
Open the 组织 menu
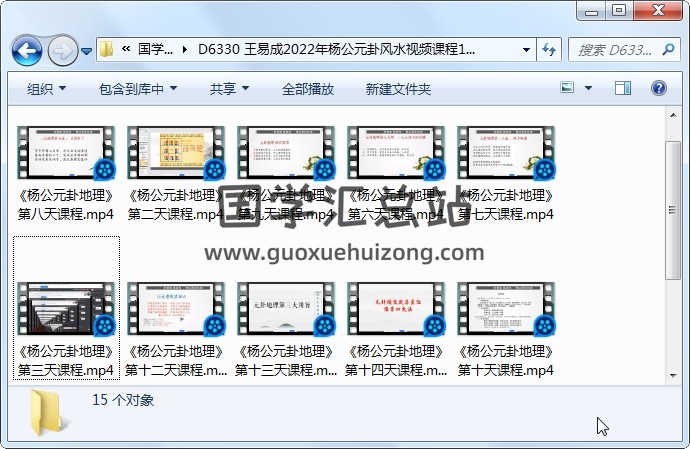point(46,89)
